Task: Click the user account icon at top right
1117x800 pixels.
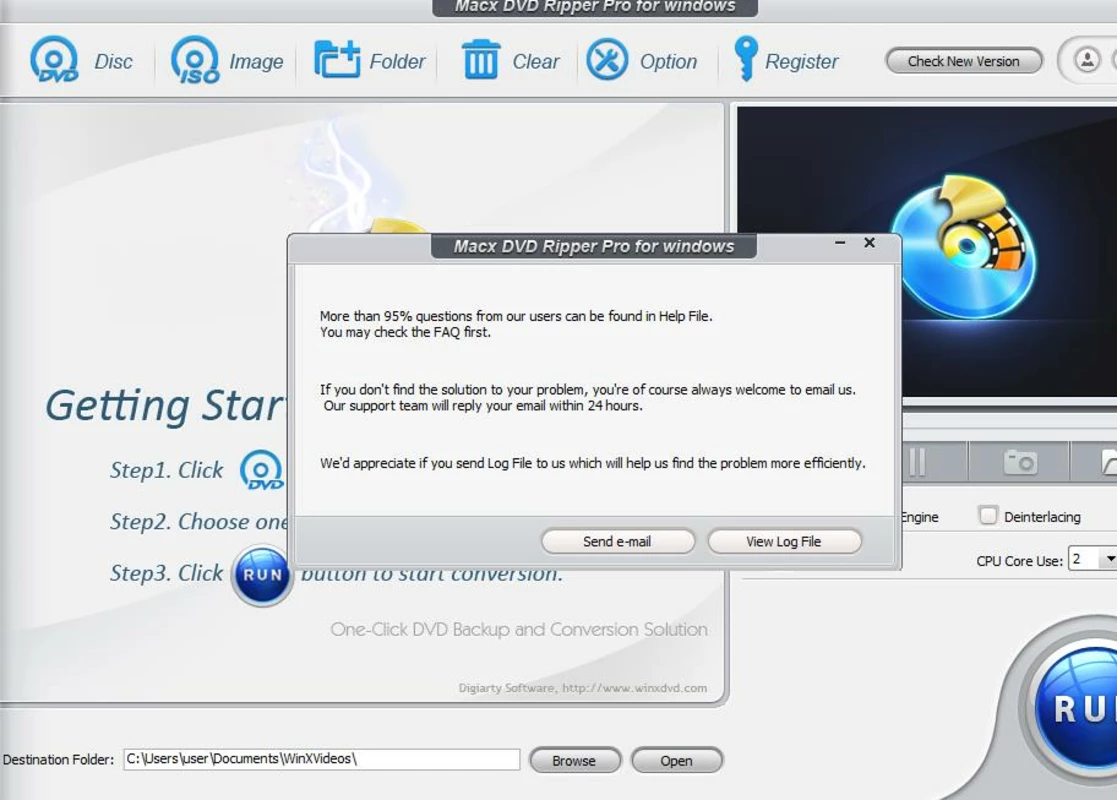Action: [1087, 60]
